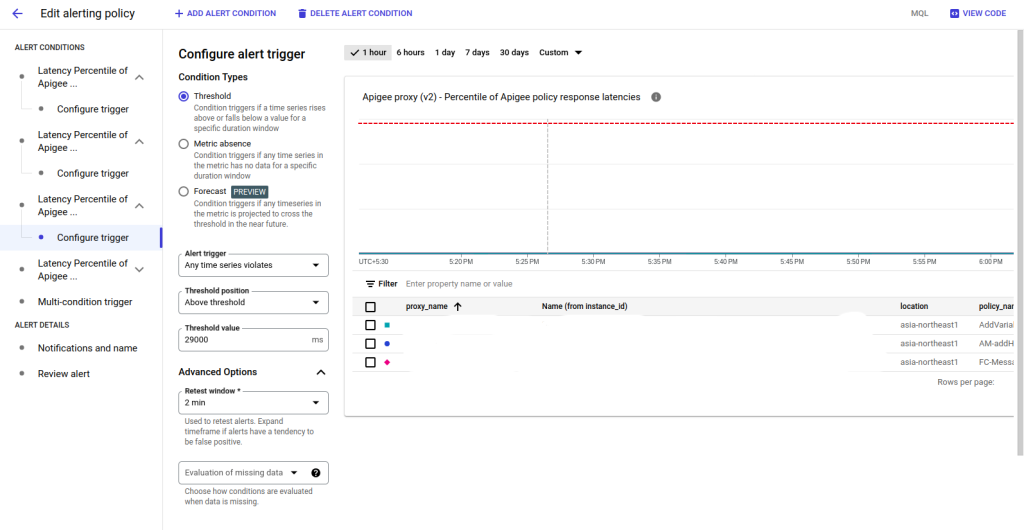This screenshot has height=530, width=1024.
Task: Open Configure trigger under first condition
Action: [93, 109]
